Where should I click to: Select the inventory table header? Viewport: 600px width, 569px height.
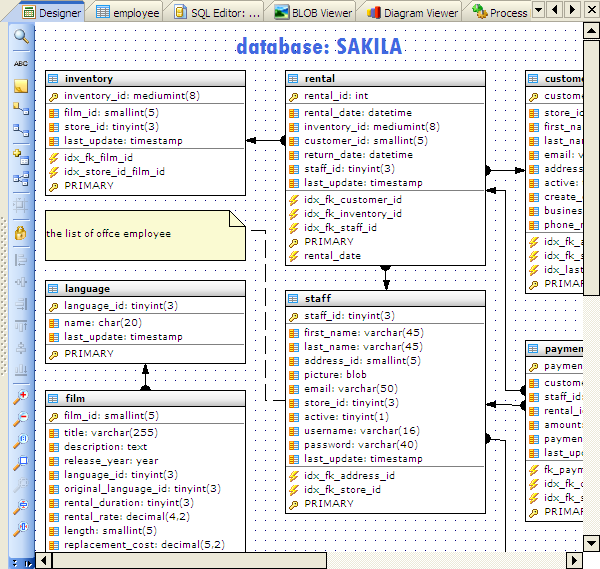tap(145, 78)
